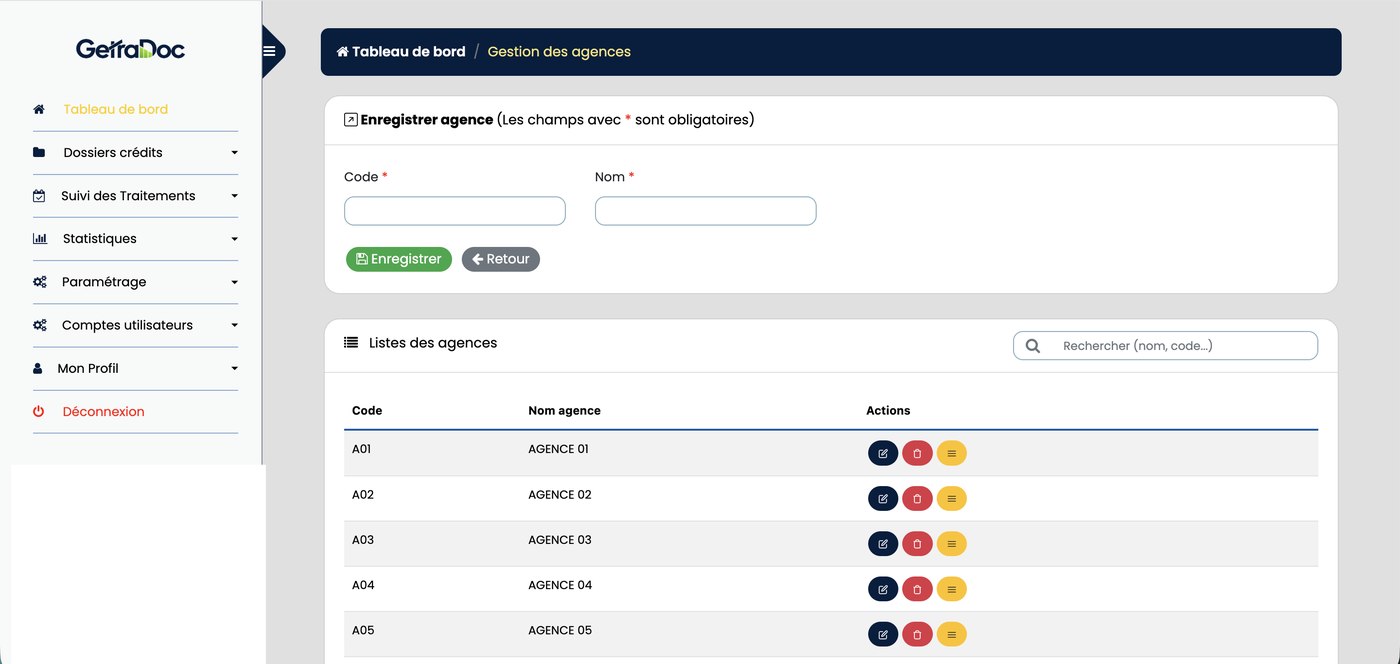Open details menu for A01
Screen dimensions: 1400x664
coord(952,454)
